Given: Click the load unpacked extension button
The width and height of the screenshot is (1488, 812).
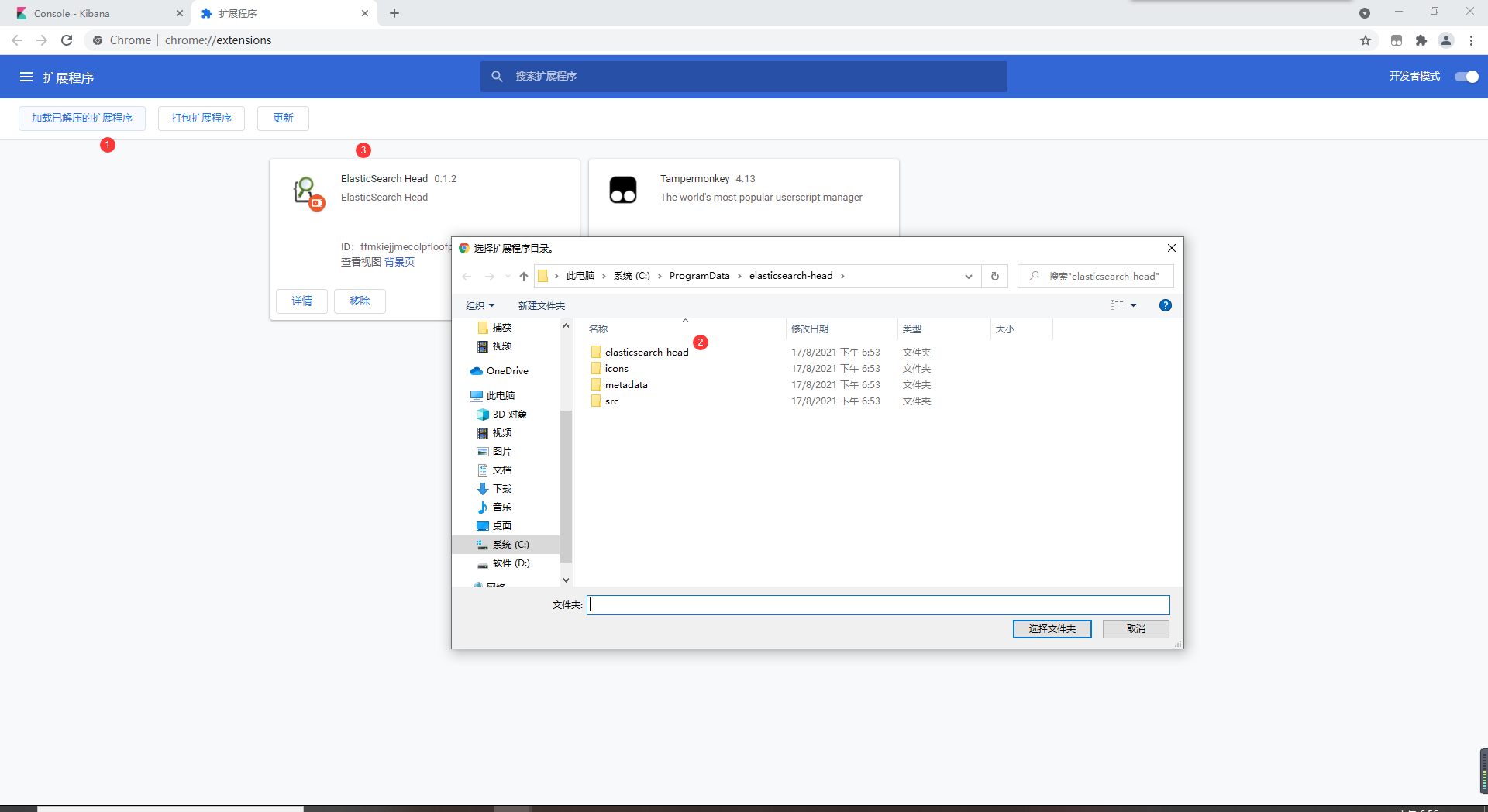Looking at the screenshot, I should pos(82,118).
